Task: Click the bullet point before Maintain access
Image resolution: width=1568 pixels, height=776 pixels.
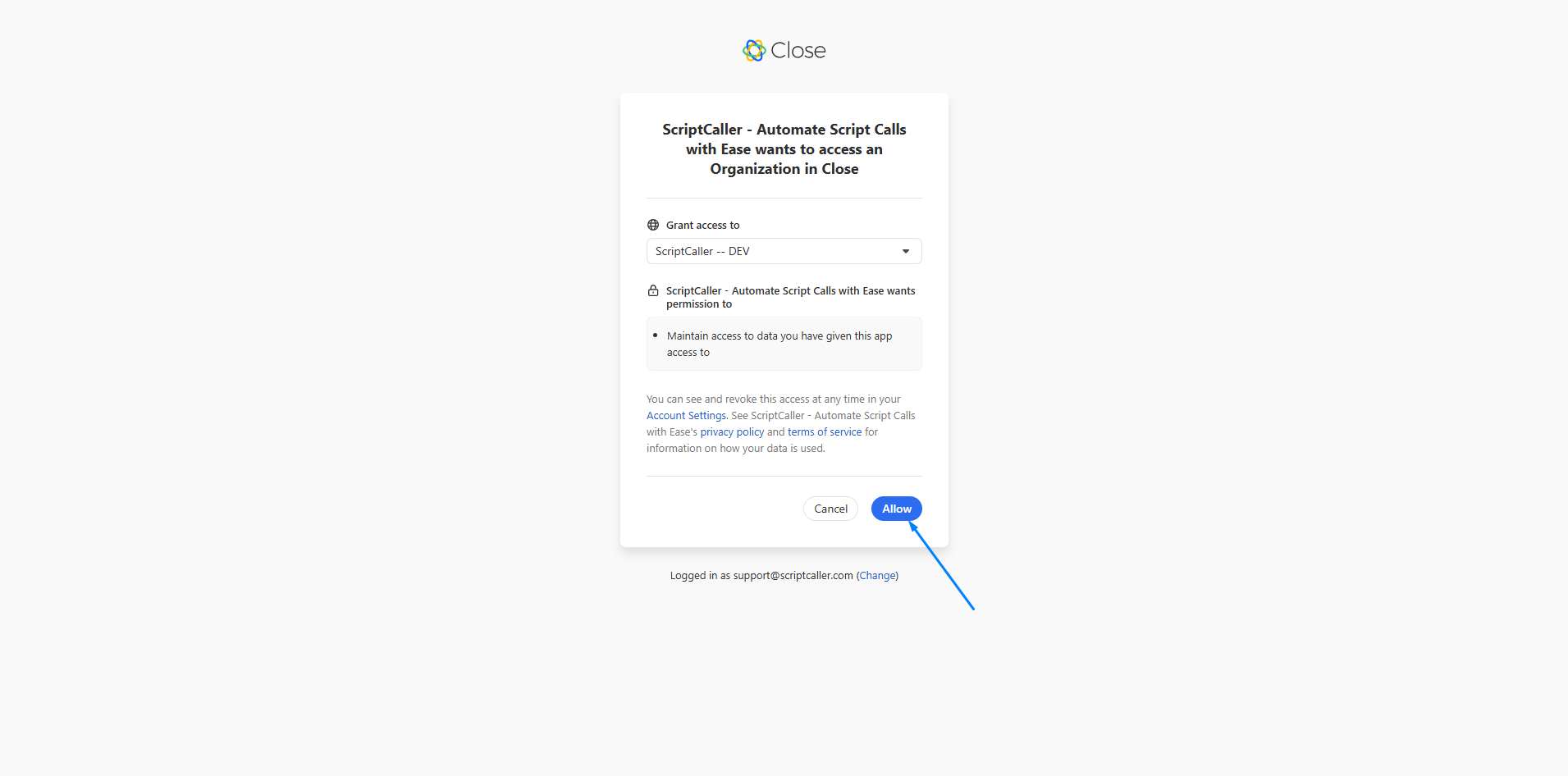Action: [655, 336]
